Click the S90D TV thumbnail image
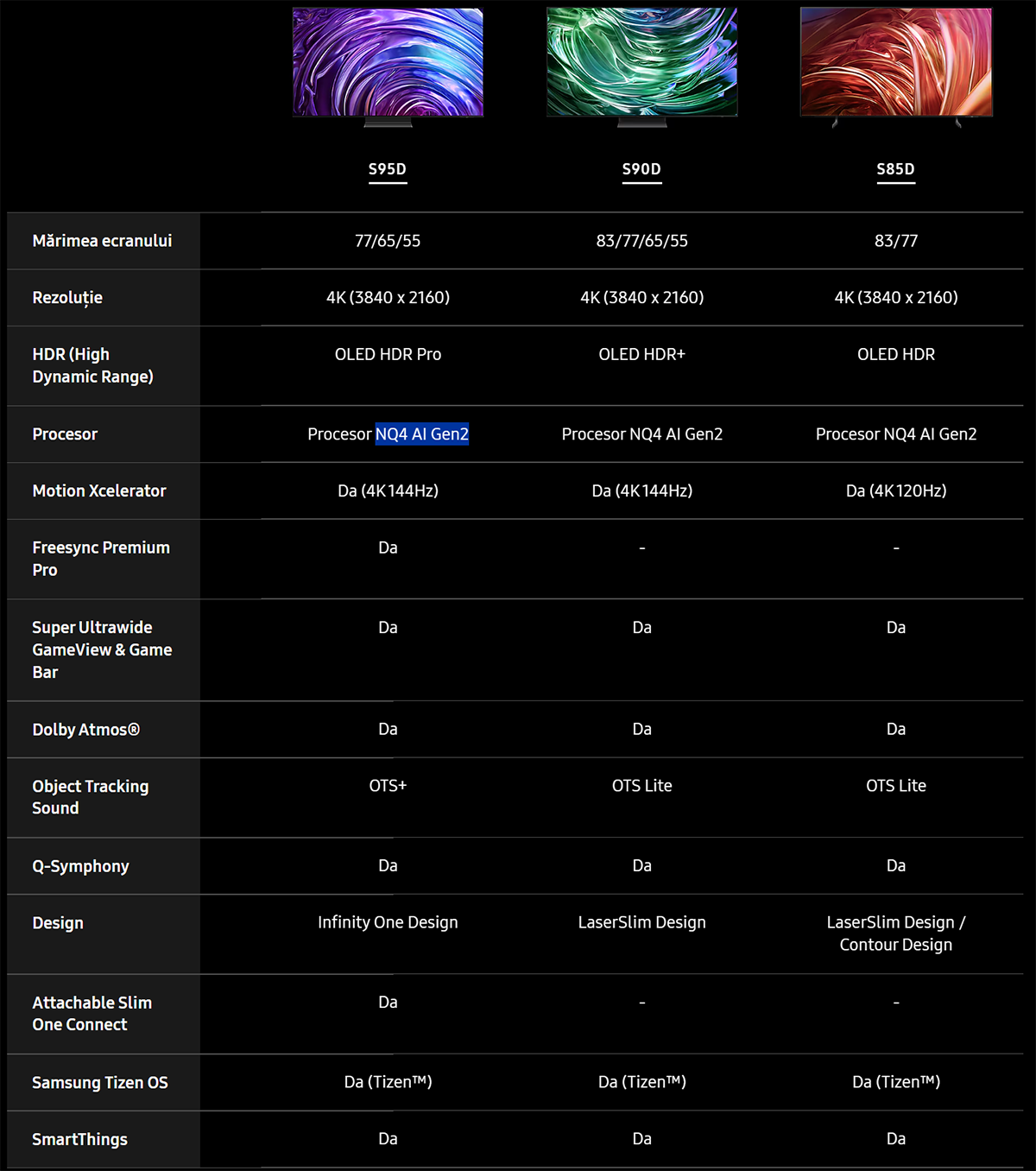This screenshot has width=1036, height=1171. point(642,67)
